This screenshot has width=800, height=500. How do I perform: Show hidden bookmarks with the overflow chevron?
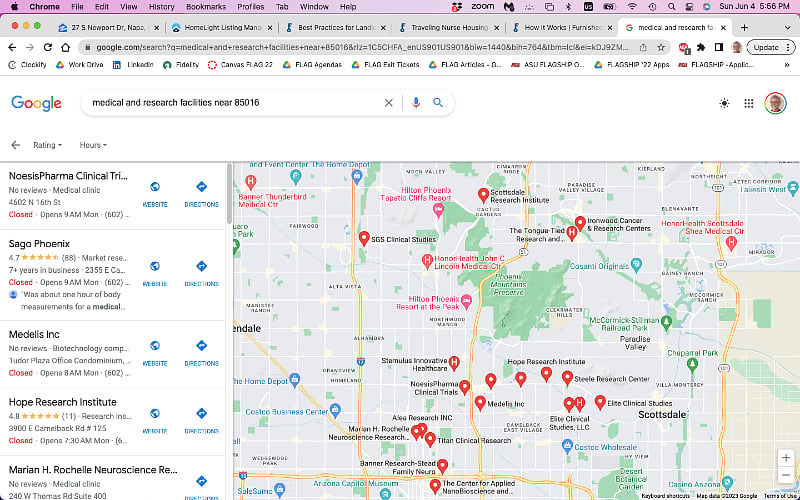pyautogui.click(x=787, y=65)
